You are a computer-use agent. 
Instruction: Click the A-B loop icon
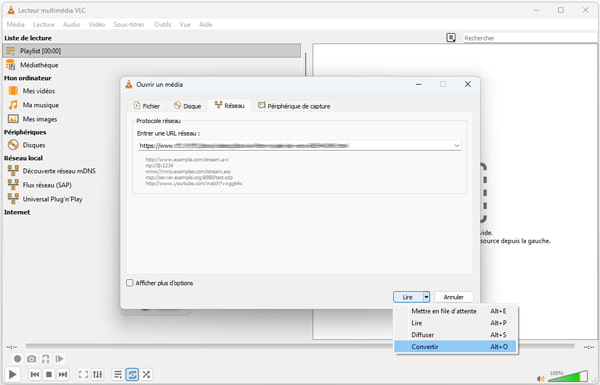(46, 359)
